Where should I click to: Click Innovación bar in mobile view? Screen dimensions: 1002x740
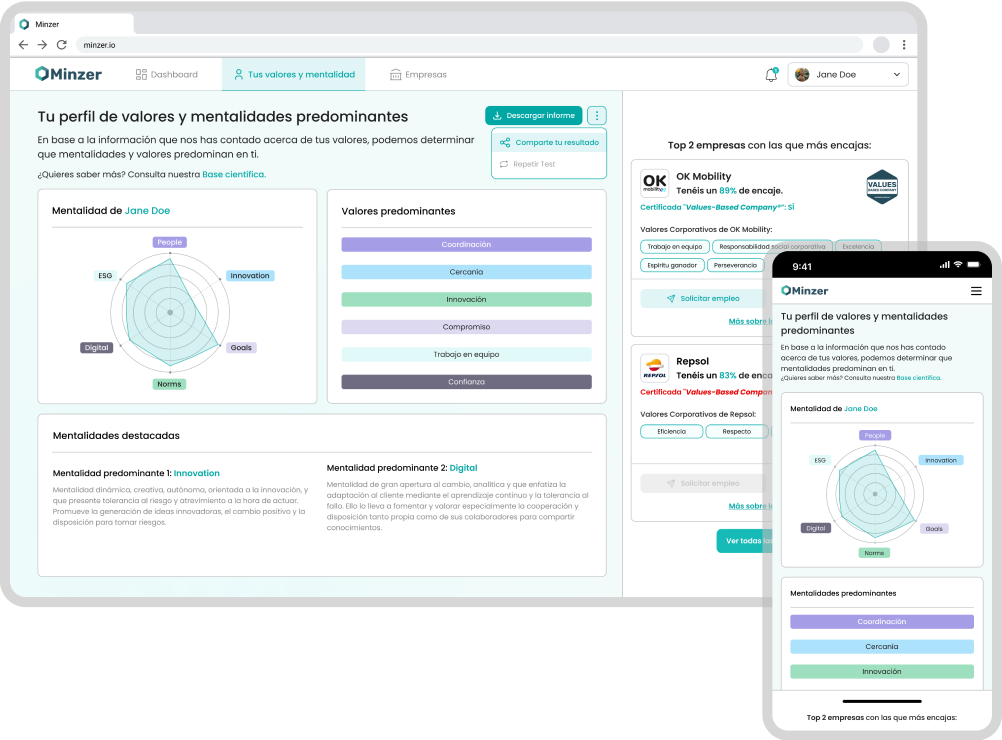coord(882,672)
